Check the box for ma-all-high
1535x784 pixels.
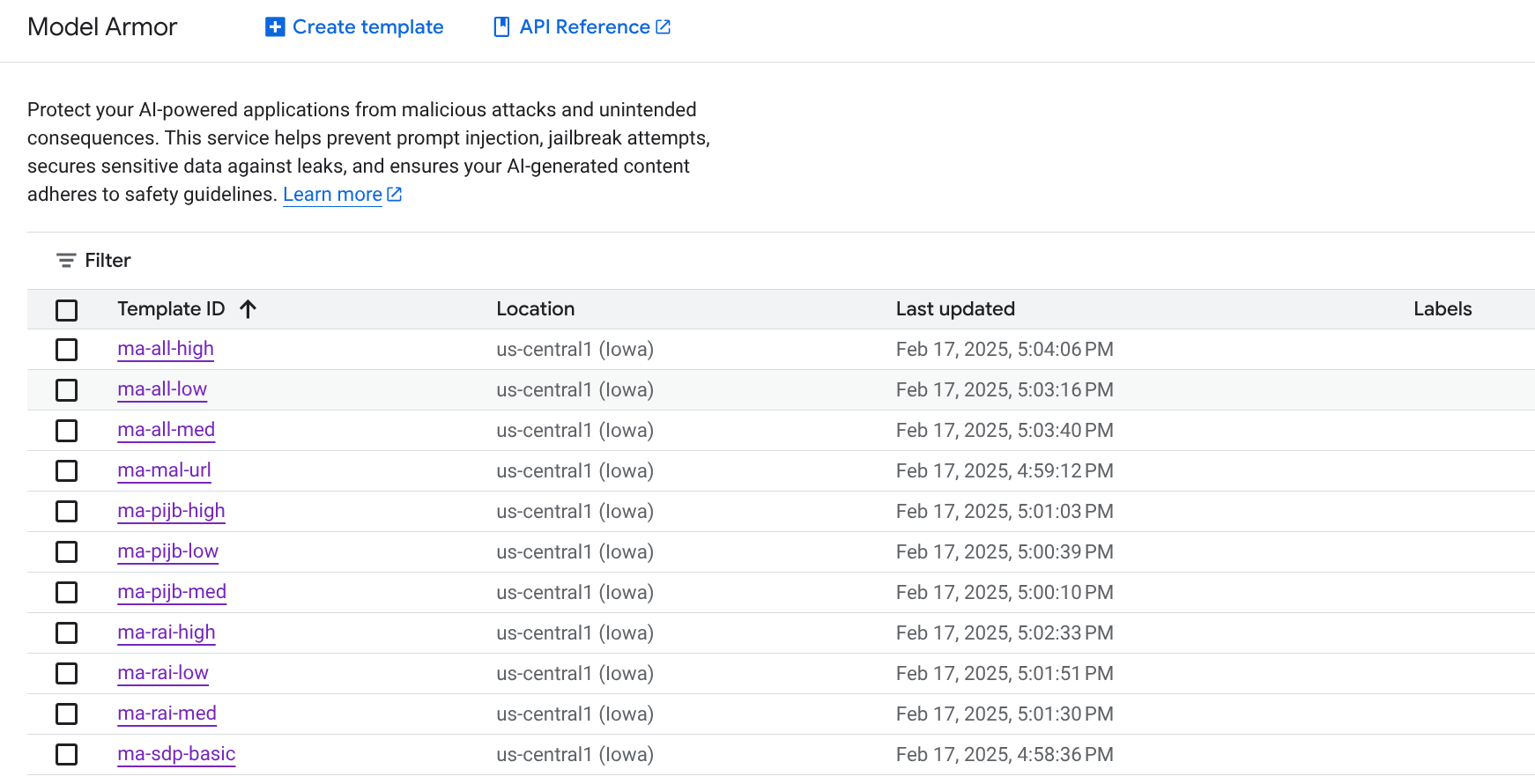point(66,350)
